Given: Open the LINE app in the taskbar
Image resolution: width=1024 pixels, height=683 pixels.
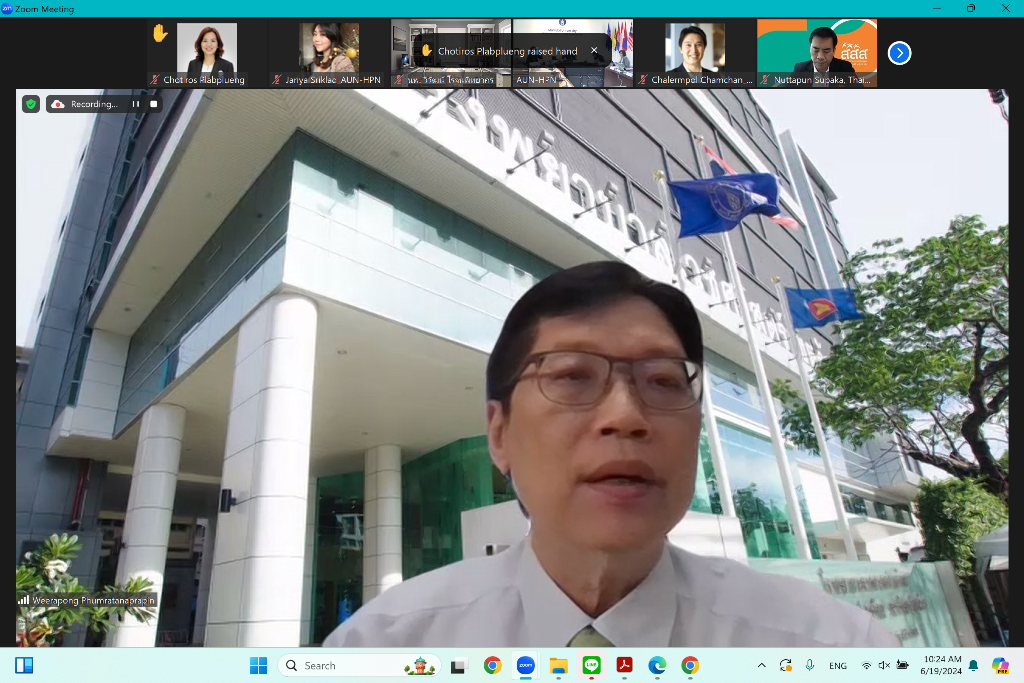Looking at the screenshot, I should pos(591,666).
